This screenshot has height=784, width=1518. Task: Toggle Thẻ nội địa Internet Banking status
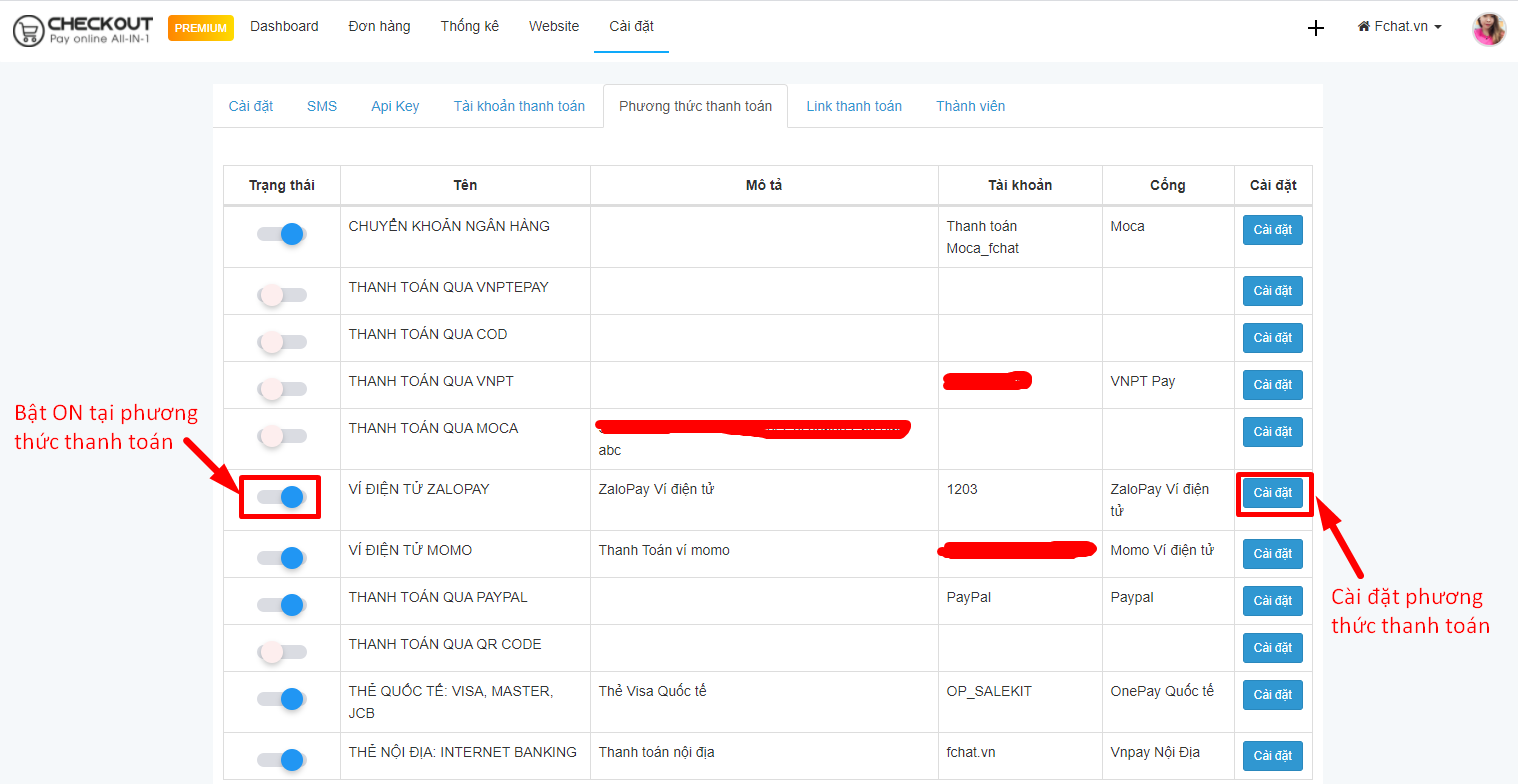[x=282, y=760]
